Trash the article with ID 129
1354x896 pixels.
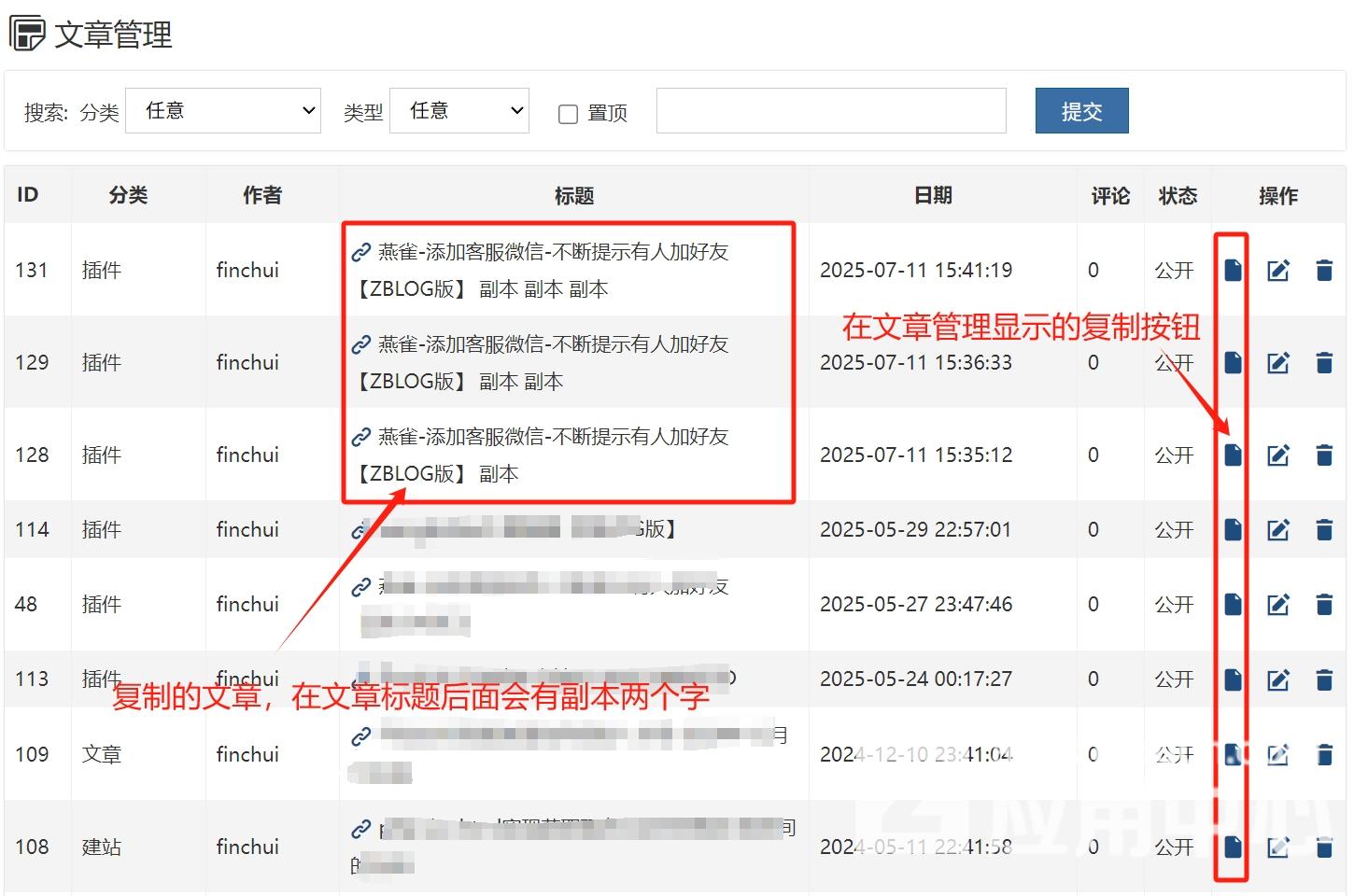[1324, 362]
